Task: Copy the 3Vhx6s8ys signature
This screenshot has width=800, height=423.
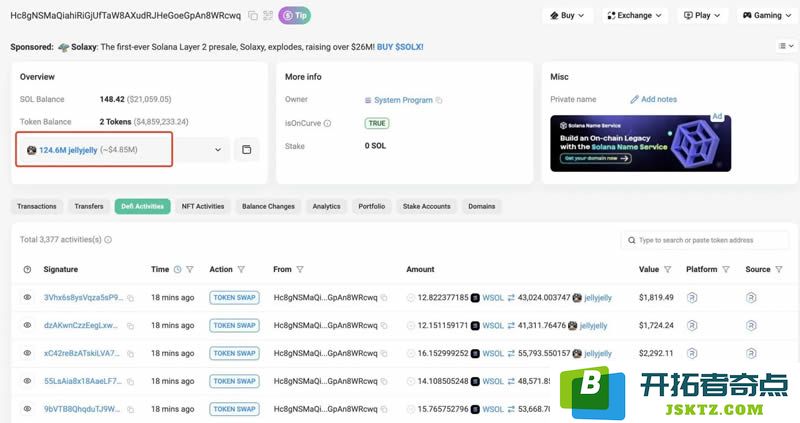Action: (x=131, y=298)
